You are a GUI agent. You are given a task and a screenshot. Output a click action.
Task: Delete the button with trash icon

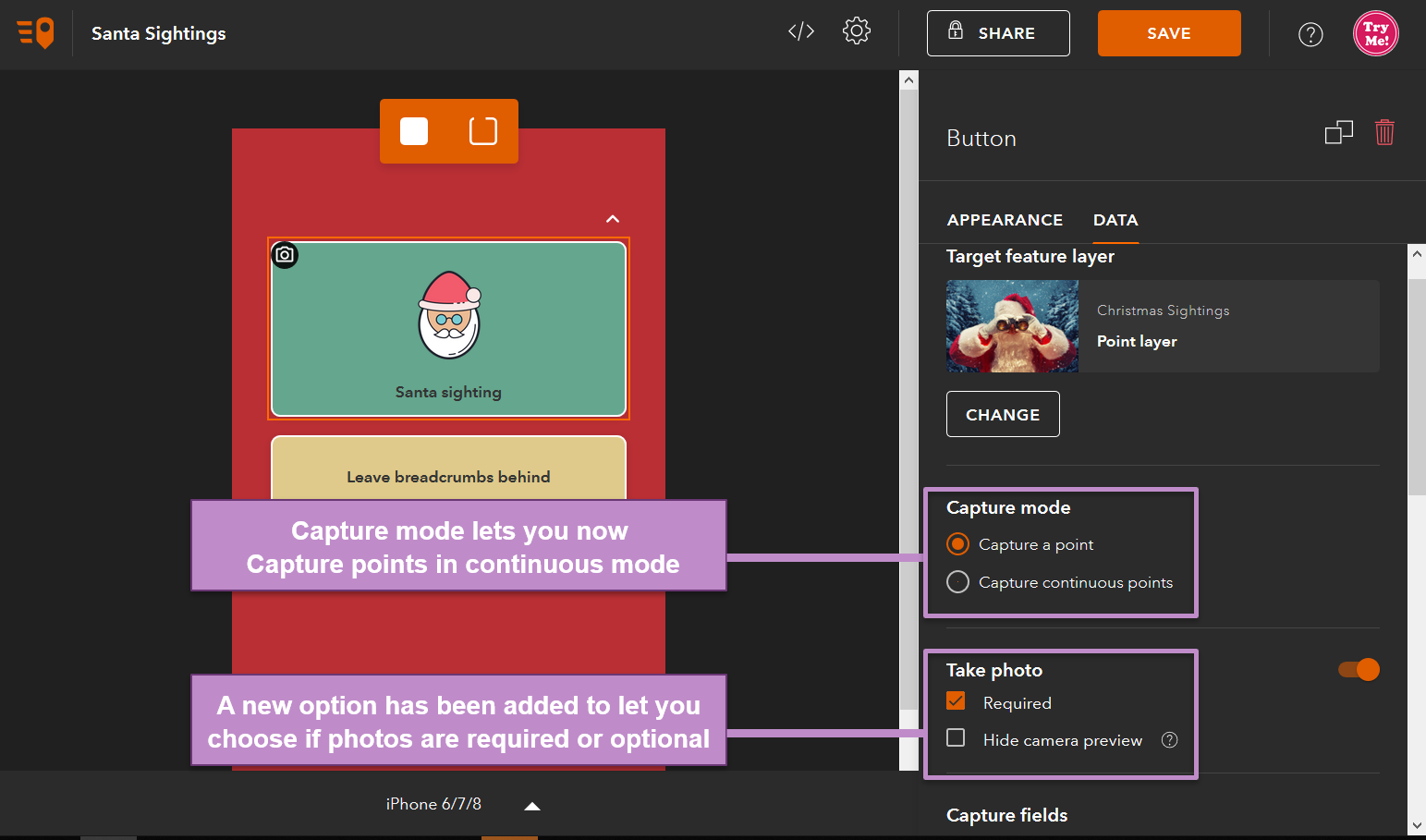point(1384,133)
